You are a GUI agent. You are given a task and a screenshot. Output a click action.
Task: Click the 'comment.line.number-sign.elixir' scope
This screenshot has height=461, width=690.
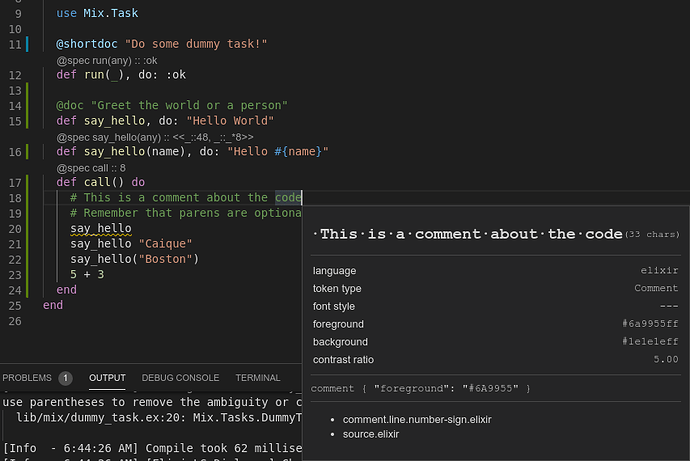coord(417,420)
